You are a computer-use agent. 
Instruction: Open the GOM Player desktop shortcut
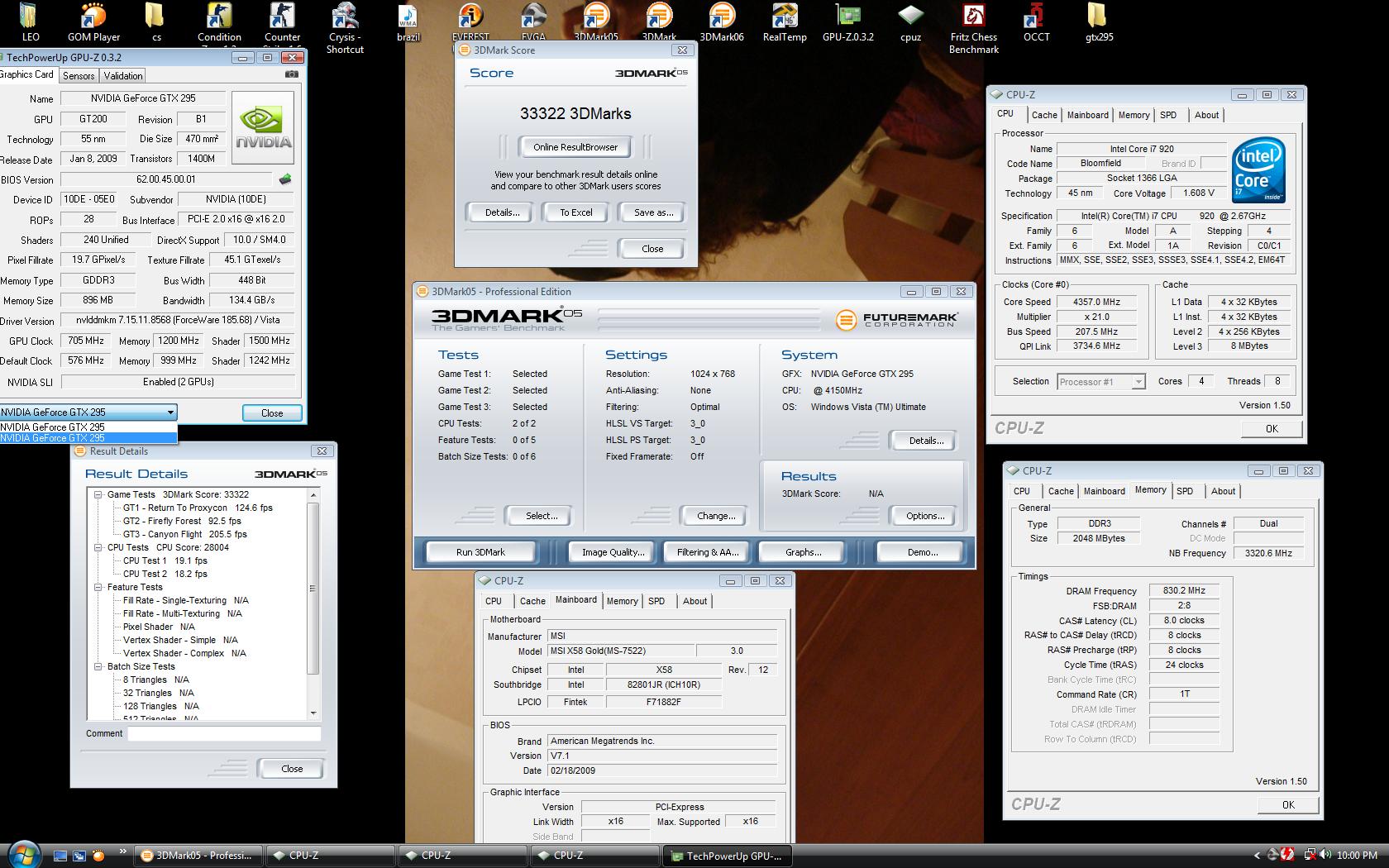(93, 21)
